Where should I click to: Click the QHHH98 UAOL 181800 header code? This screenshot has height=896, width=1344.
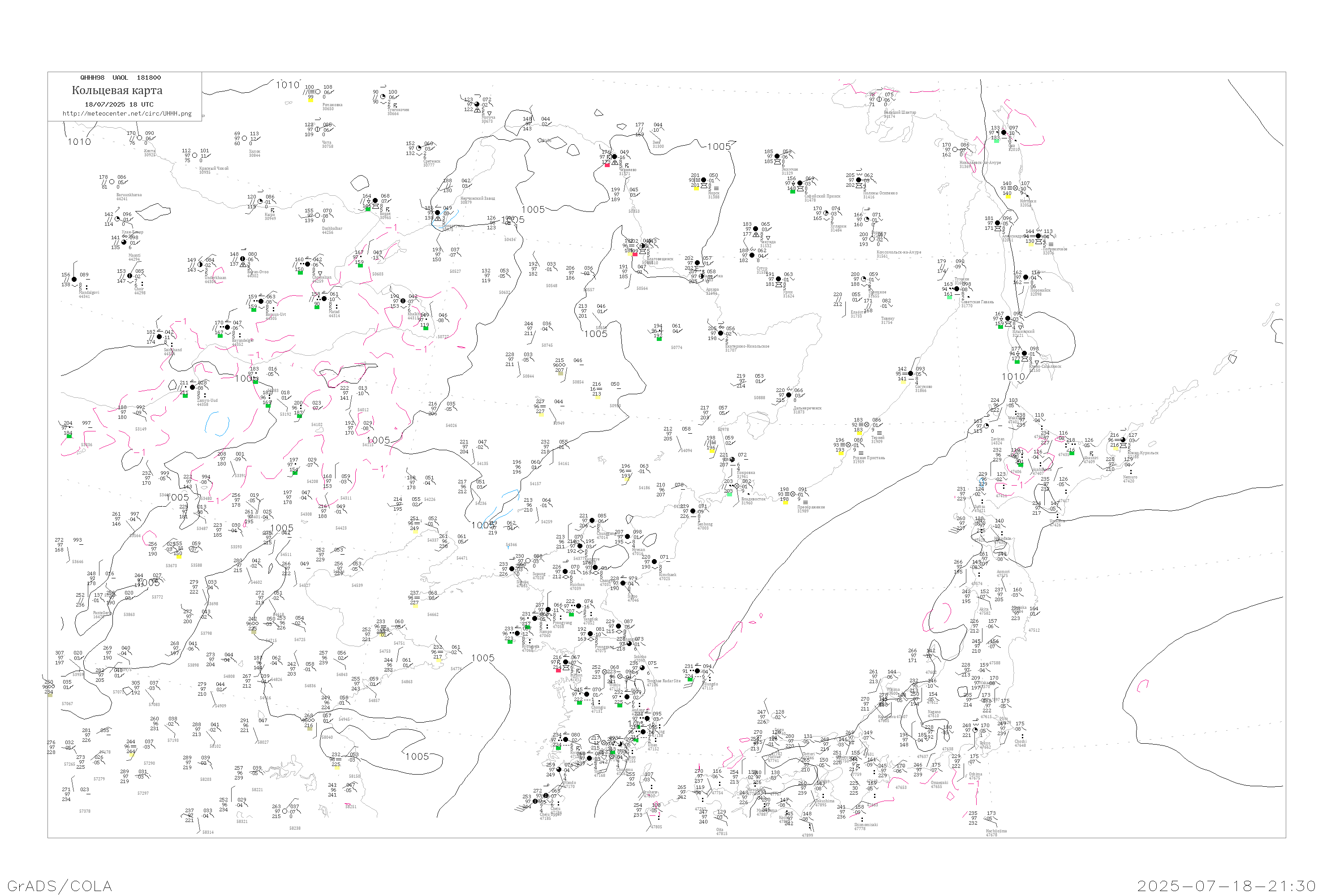121,78
